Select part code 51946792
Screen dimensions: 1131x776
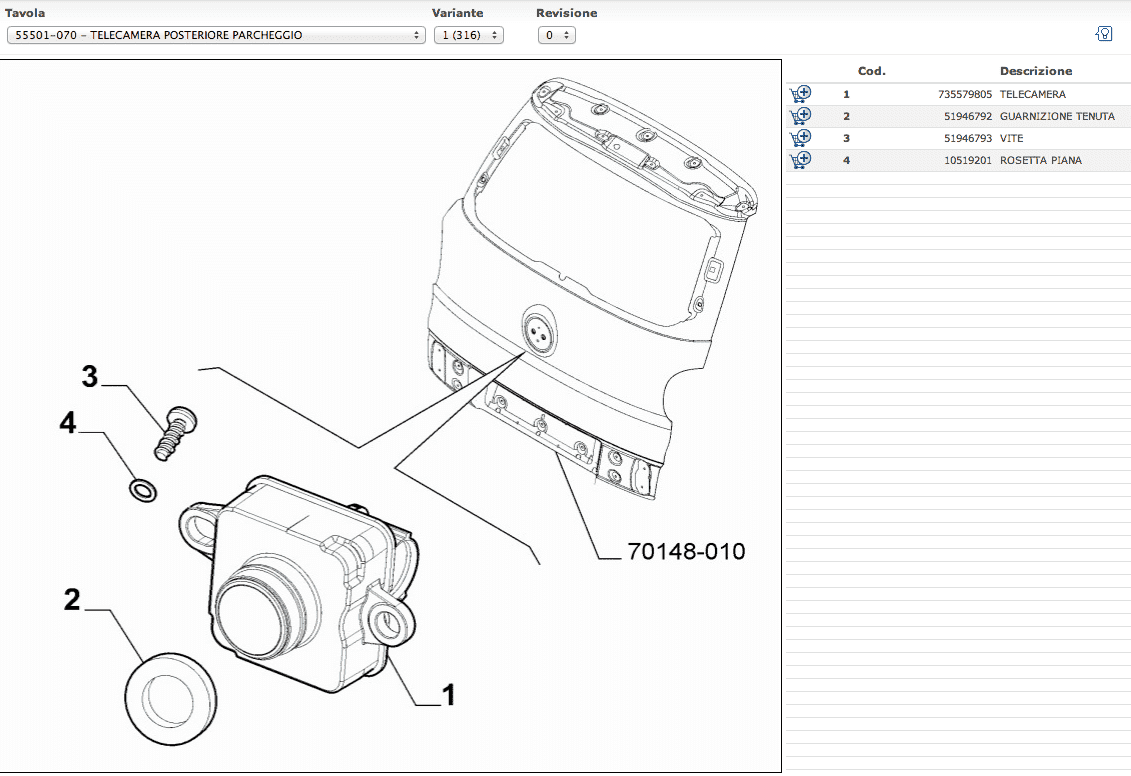click(x=968, y=116)
